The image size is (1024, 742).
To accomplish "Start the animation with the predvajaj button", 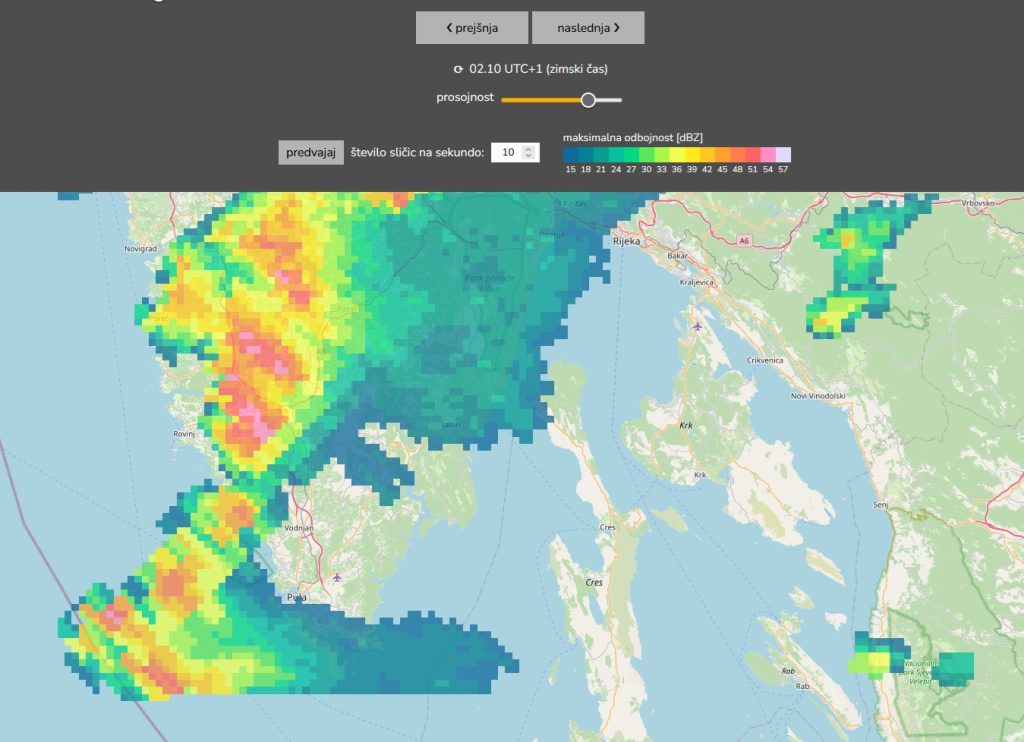I will 311,152.
